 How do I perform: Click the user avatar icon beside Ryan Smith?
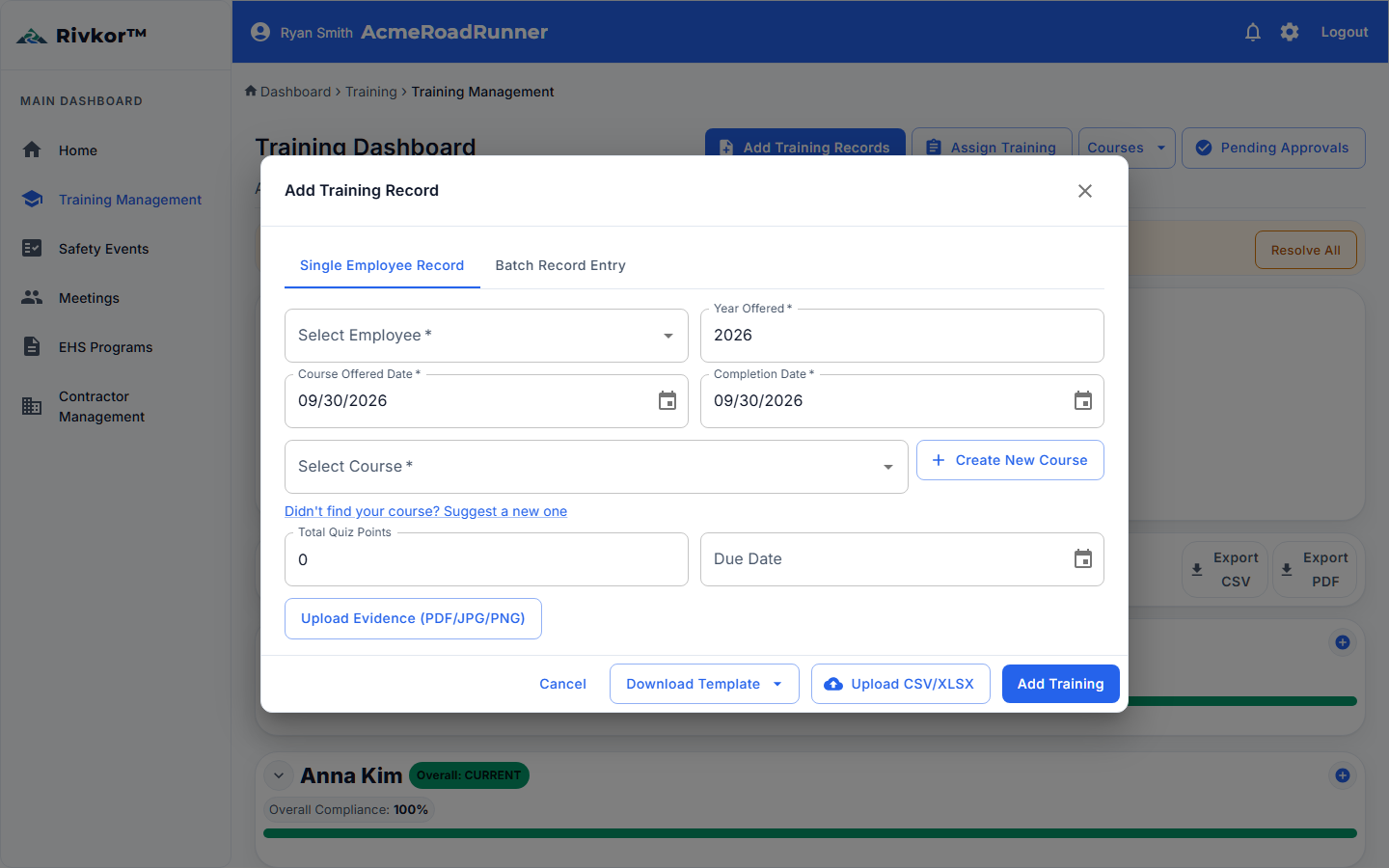click(260, 32)
